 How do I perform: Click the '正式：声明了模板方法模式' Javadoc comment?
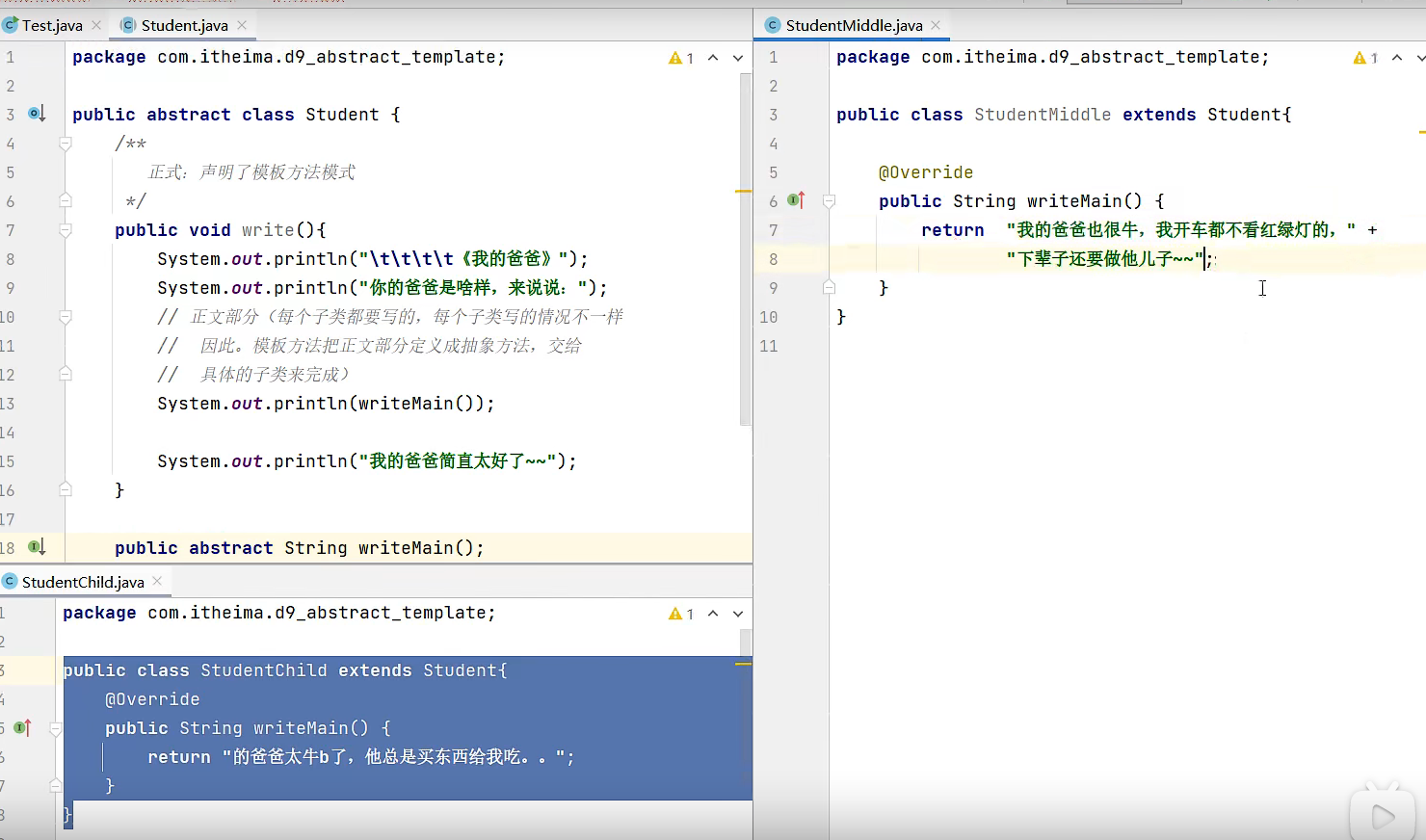(x=252, y=172)
